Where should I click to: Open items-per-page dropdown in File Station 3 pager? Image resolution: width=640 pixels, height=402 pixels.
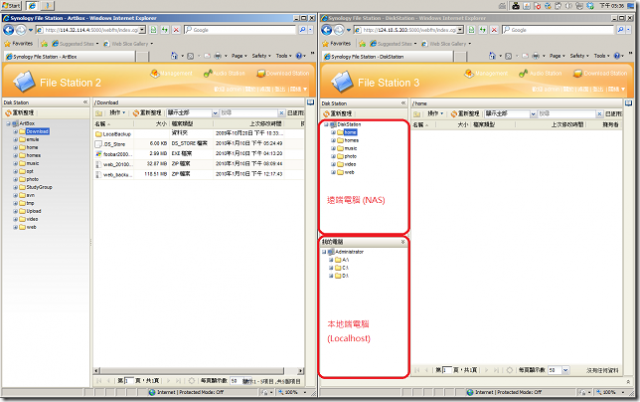565,370
